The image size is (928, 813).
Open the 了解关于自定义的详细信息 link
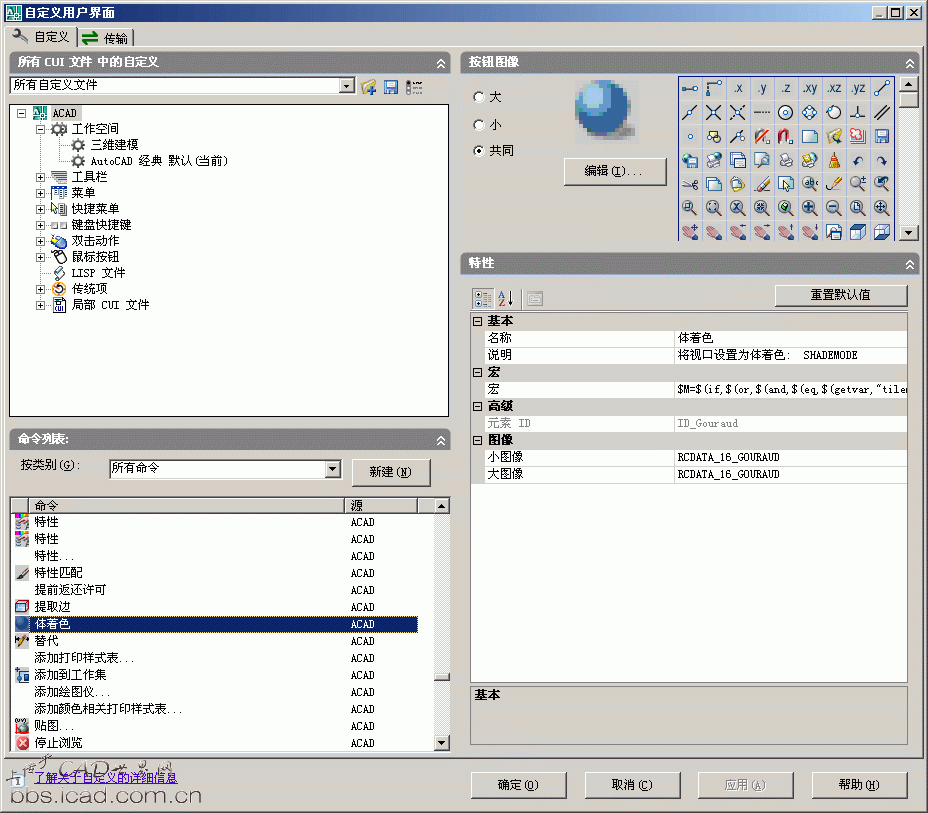click(x=105, y=777)
